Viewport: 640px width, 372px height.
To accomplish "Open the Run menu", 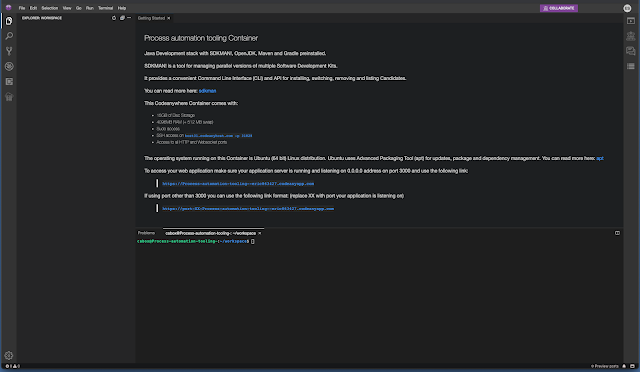I will tap(90, 8).
